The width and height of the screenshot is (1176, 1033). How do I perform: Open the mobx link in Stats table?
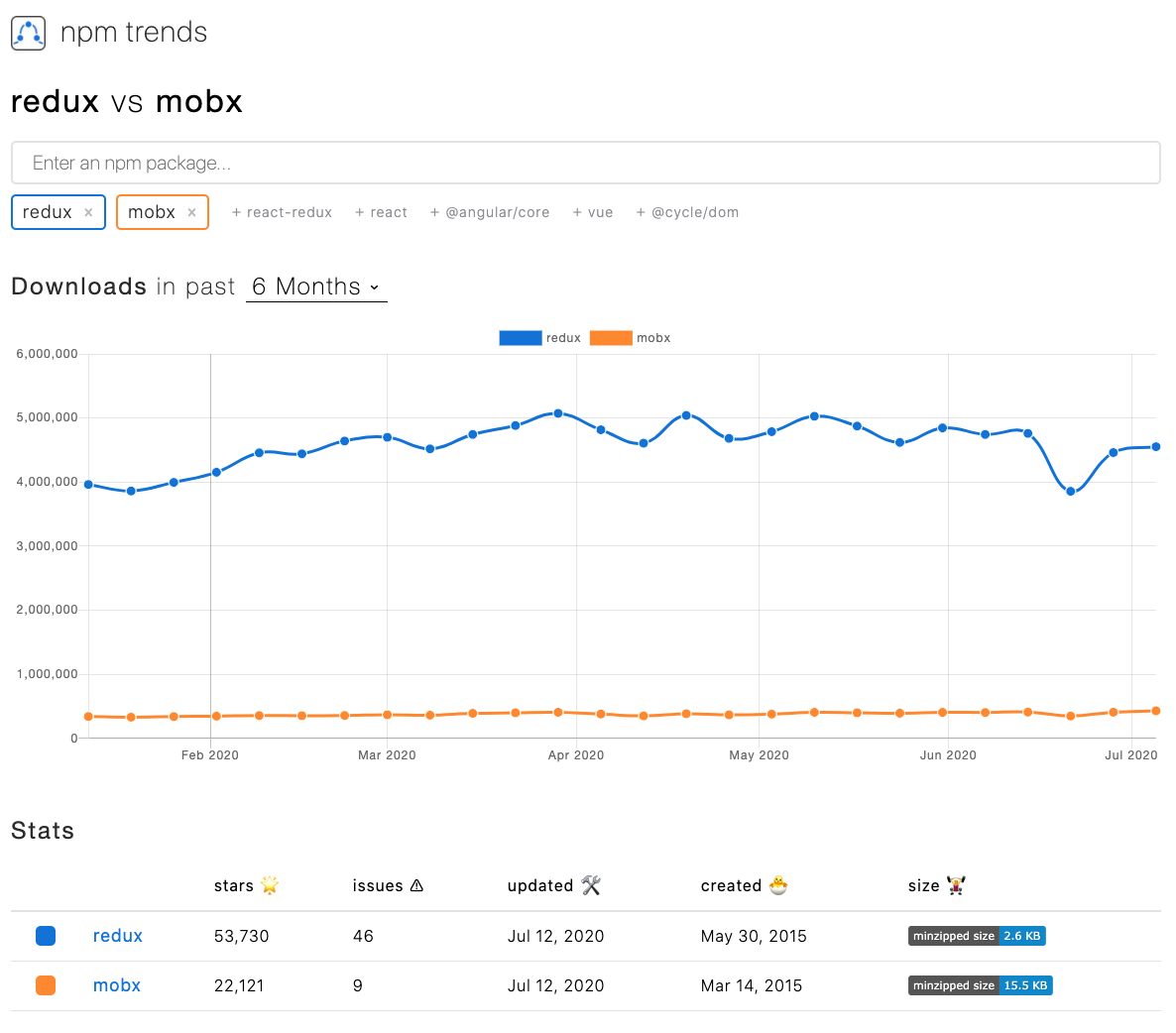pos(117,985)
